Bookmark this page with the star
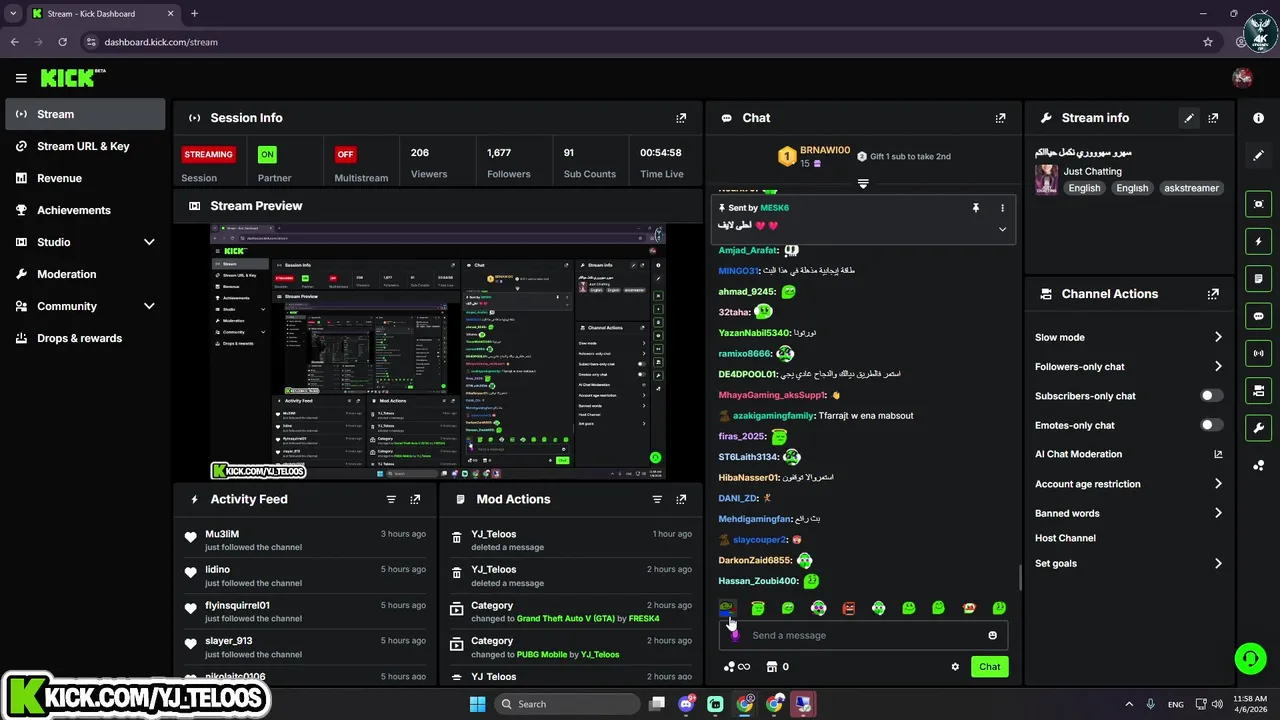Image resolution: width=1280 pixels, height=720 pixels. pyautogui.click(x=1208, y=42)
